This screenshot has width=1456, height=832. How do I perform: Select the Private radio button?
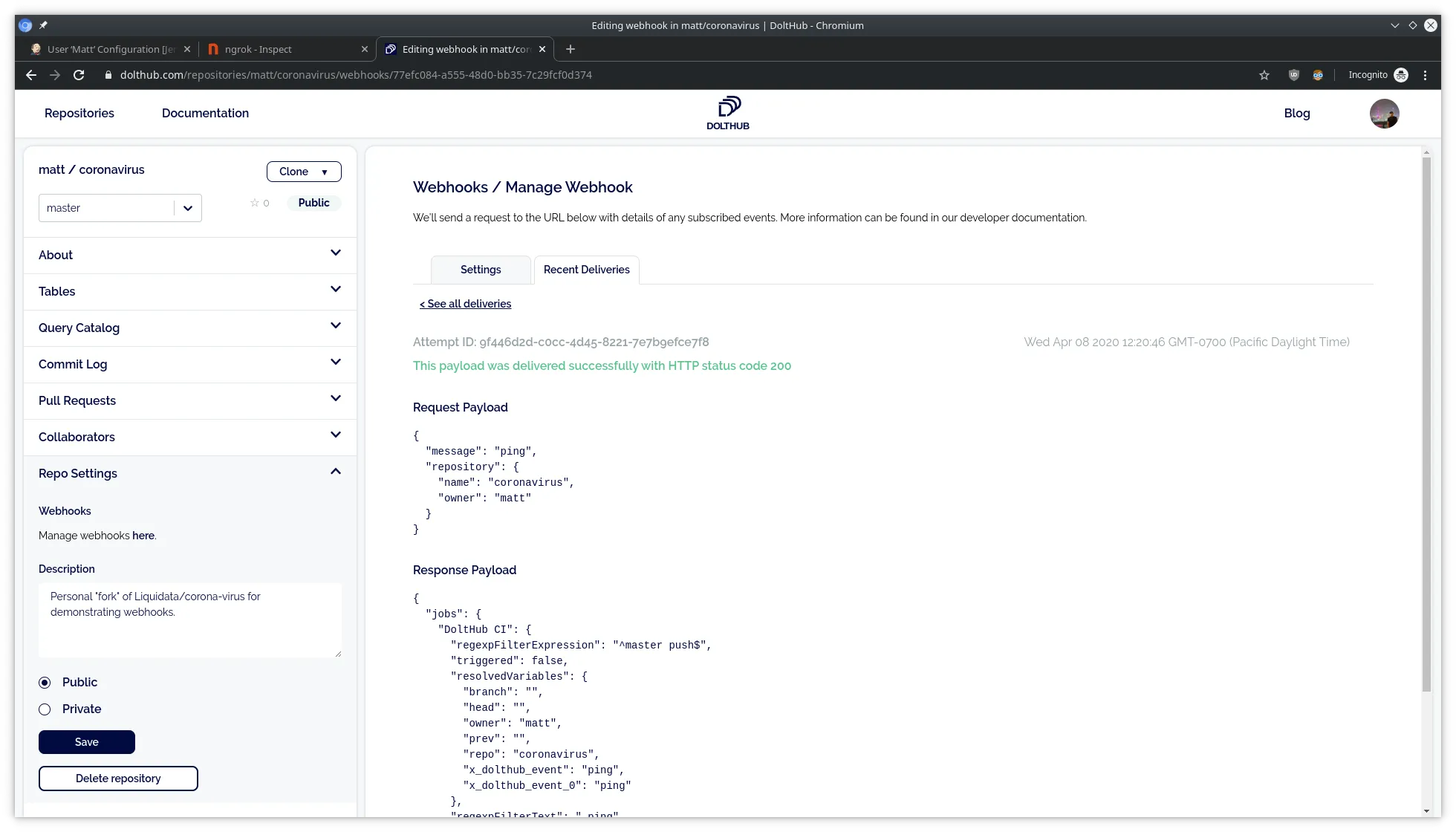coord(45,709)
